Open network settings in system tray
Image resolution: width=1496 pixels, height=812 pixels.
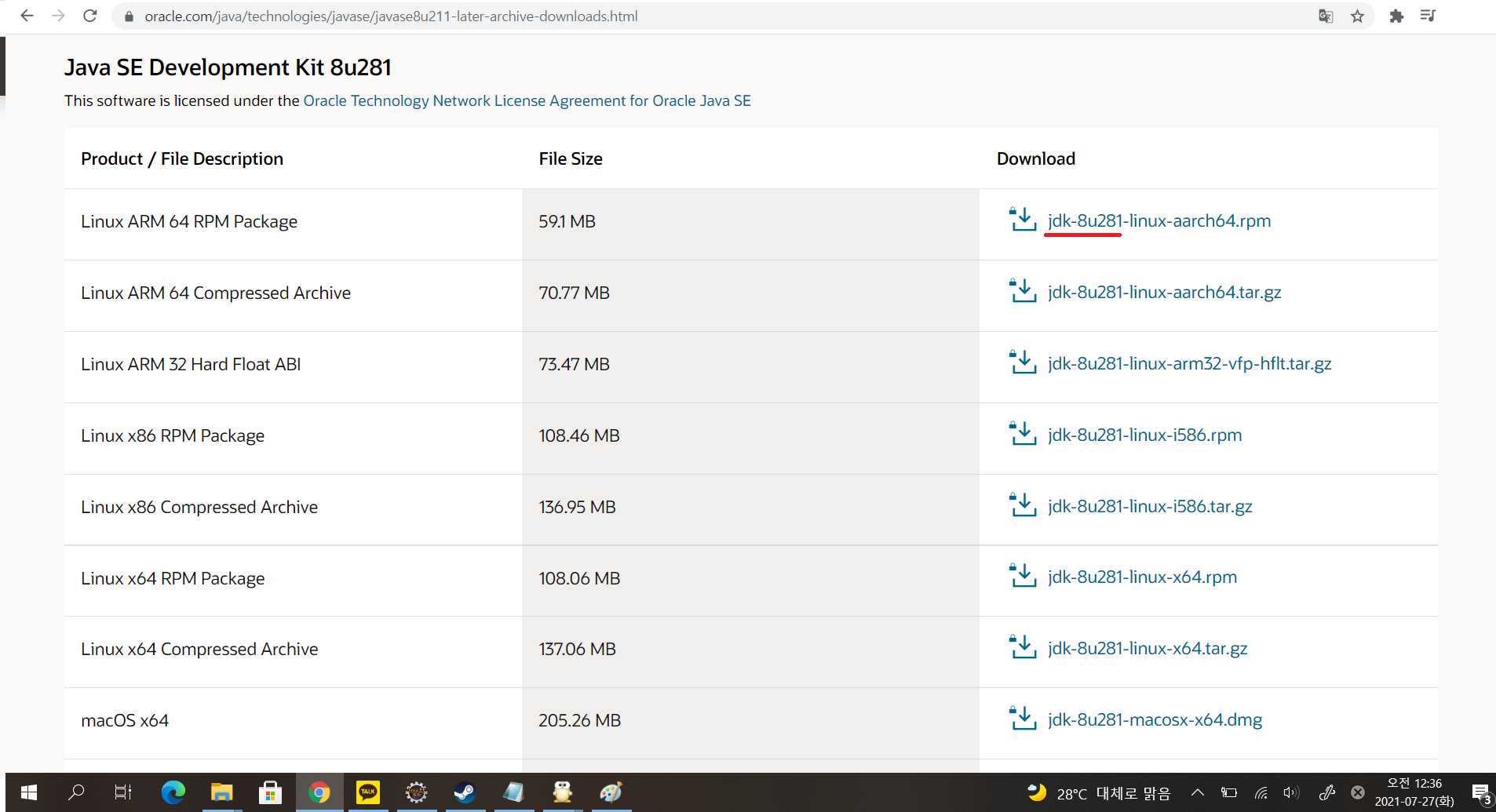click(x=1261, y=792)
